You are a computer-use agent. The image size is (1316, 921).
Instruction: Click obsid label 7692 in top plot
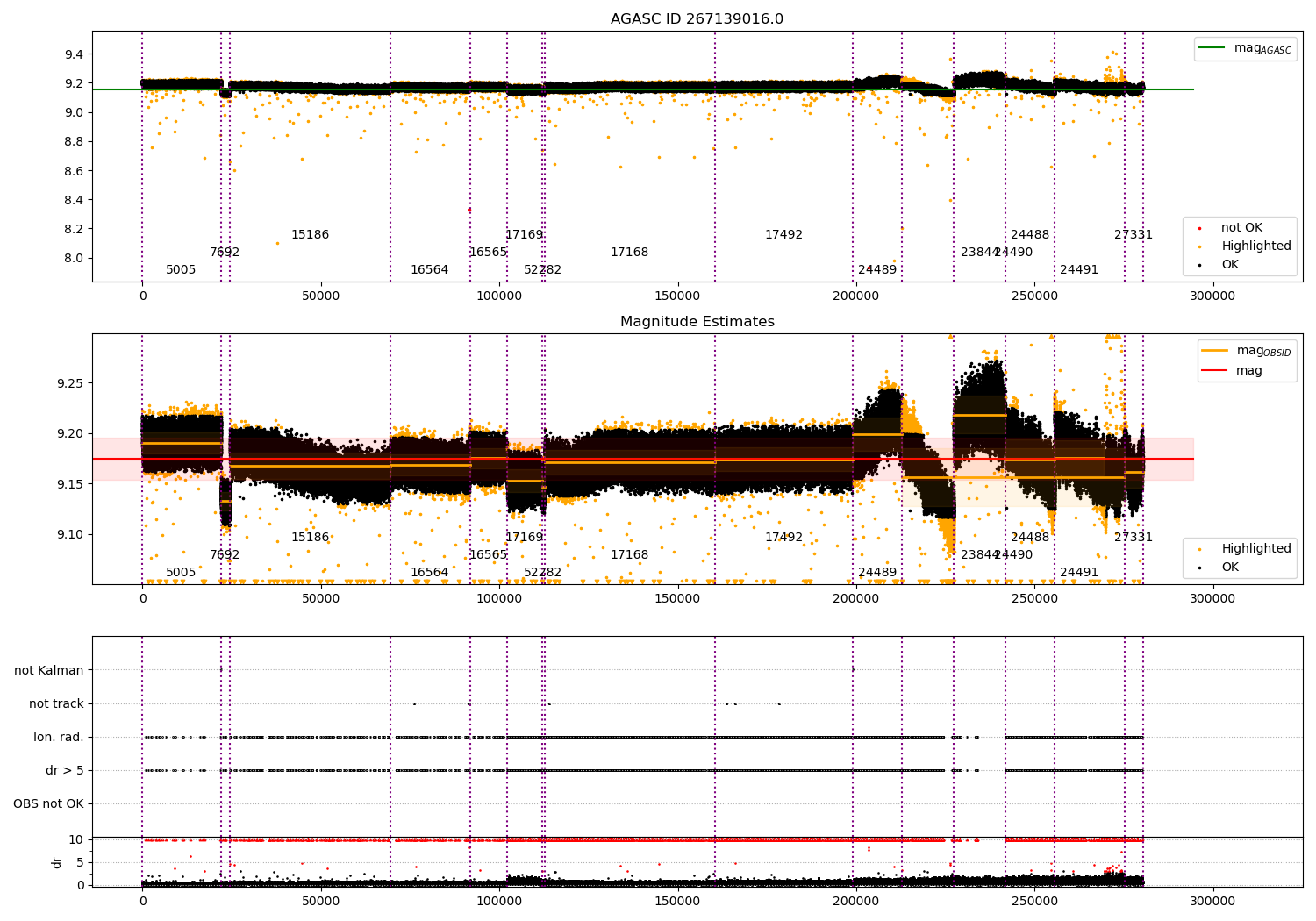[x=225, y=253]
